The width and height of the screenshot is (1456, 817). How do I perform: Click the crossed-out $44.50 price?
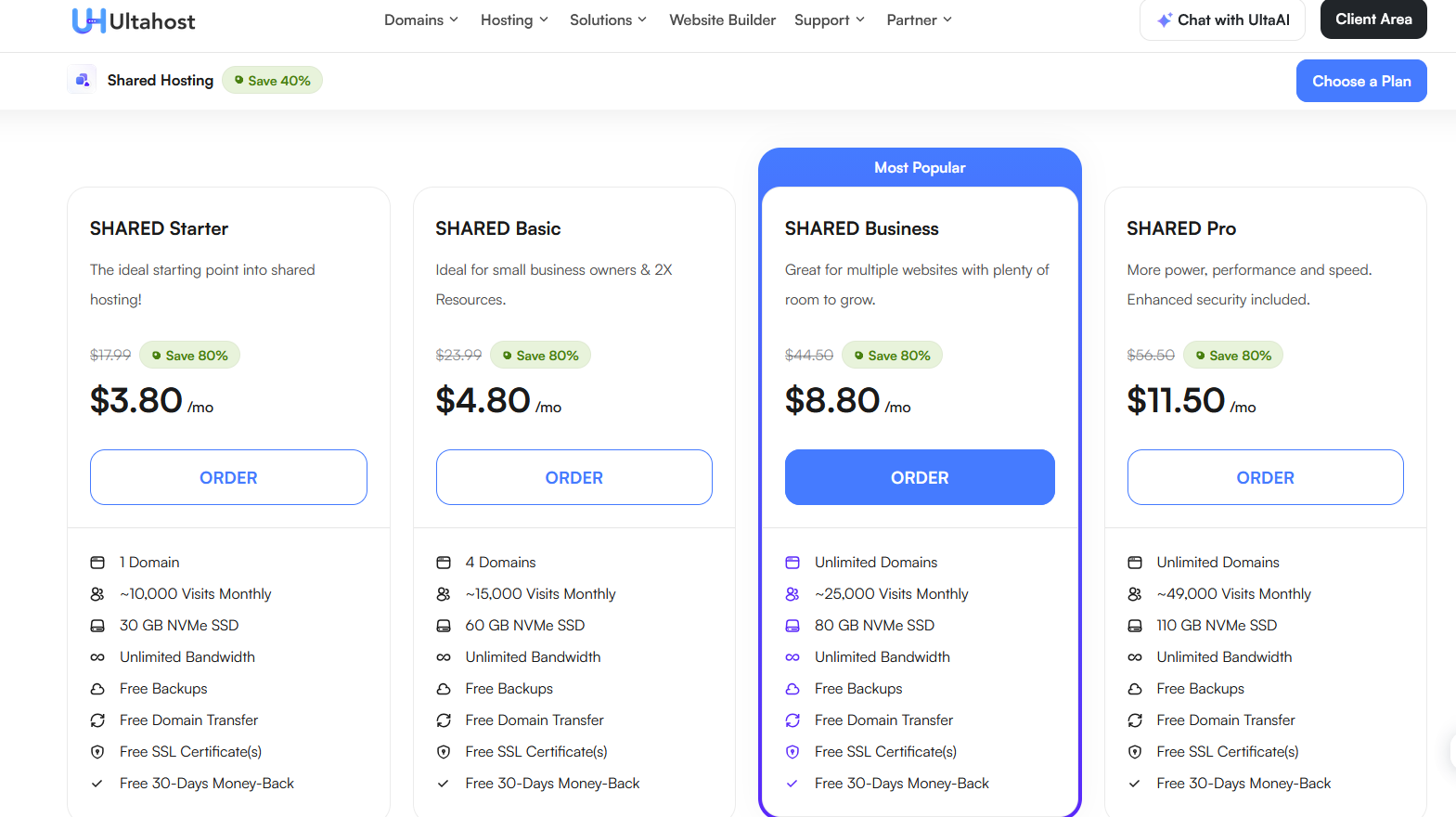[x=809, y=356]
